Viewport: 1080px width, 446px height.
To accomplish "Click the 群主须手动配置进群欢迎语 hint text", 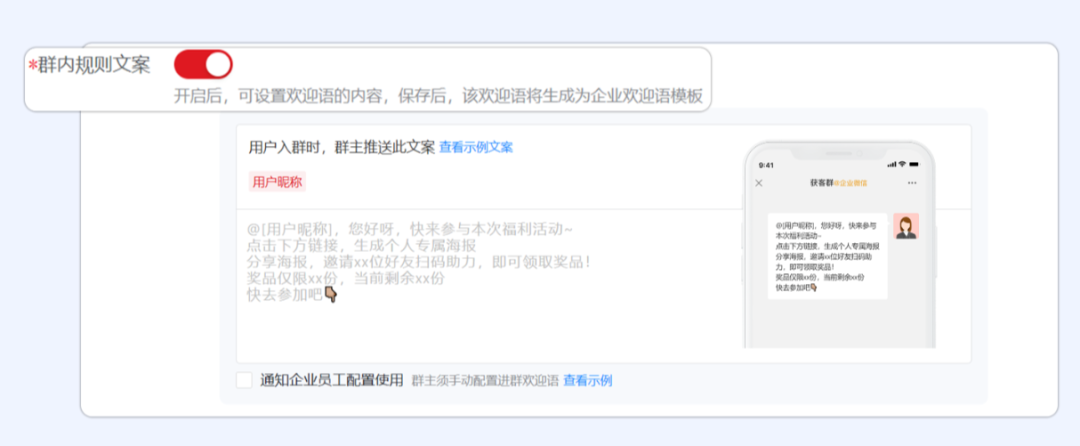I will click(x=485, y=380).
